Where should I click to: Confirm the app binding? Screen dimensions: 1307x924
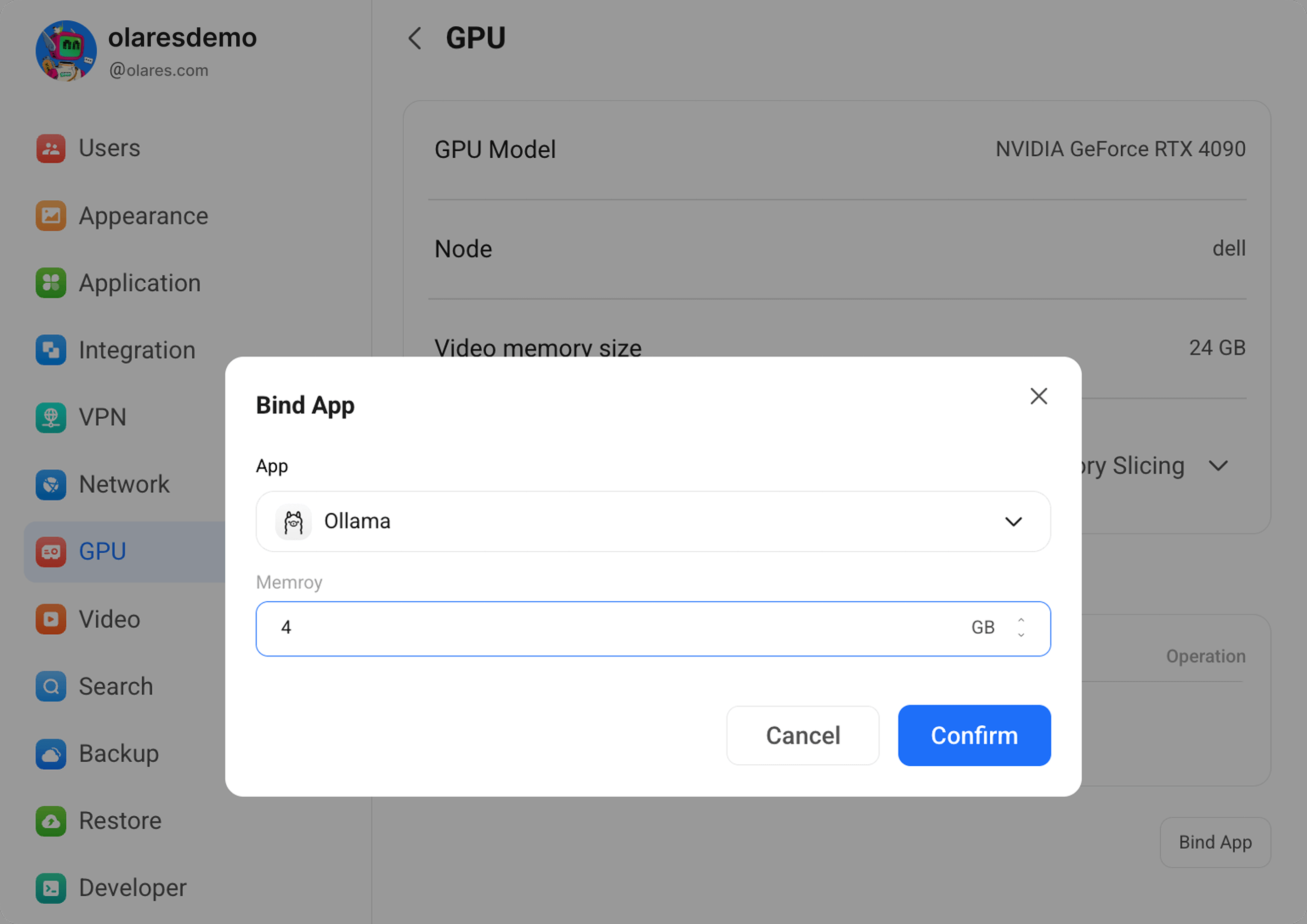click(x=974, y=736)
